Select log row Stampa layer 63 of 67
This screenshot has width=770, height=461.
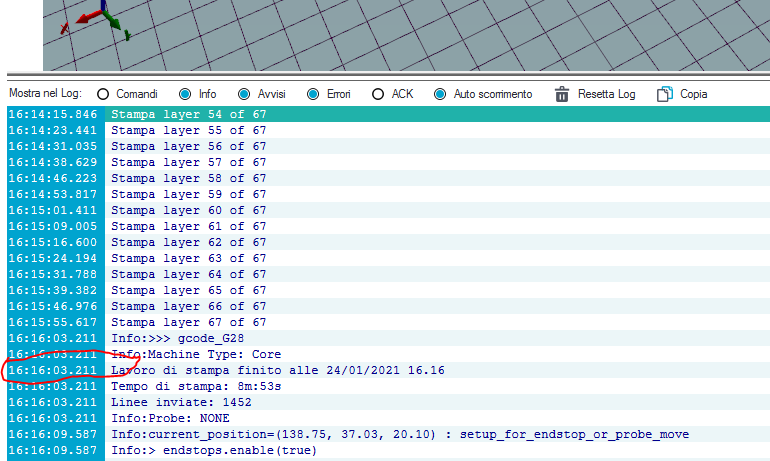point(388,258)
